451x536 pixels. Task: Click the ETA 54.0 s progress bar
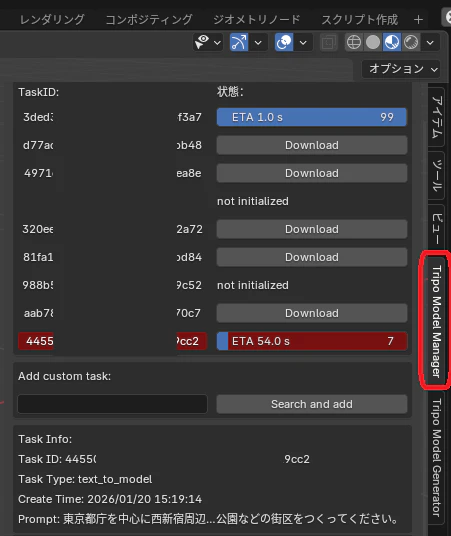[x=311, y=341]
